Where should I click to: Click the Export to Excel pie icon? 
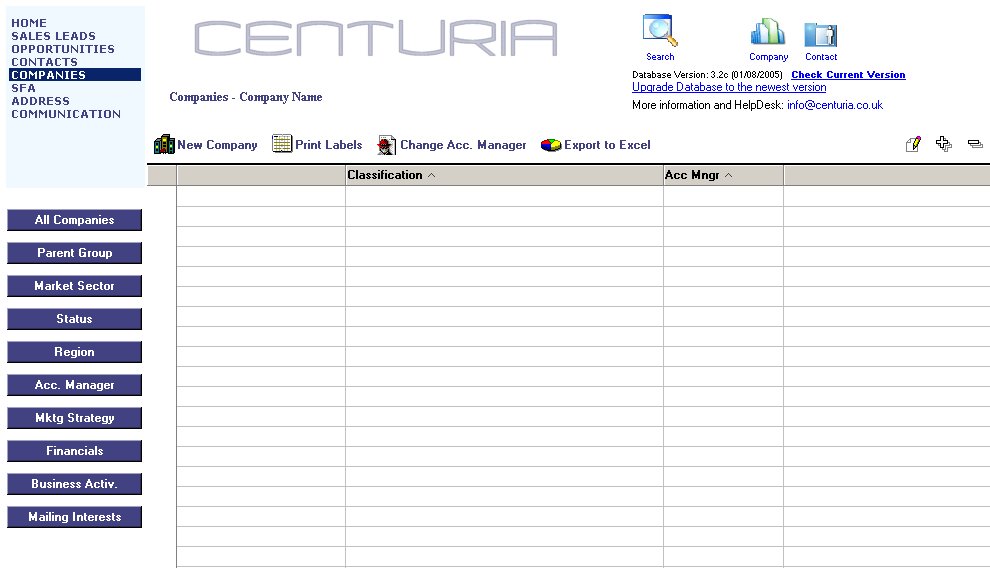[x=551, y=145]
